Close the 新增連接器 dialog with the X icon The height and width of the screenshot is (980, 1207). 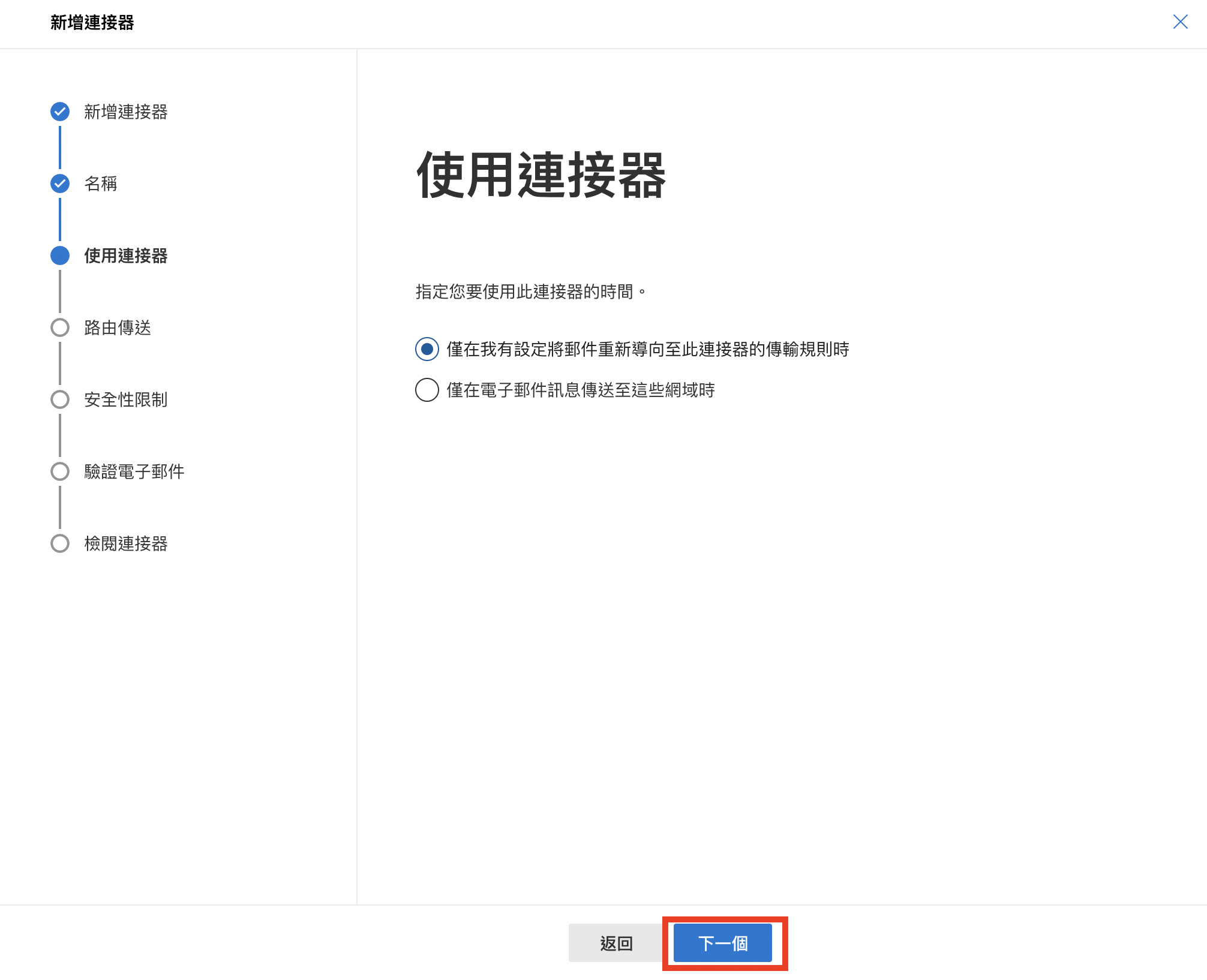pos(1180,22)
